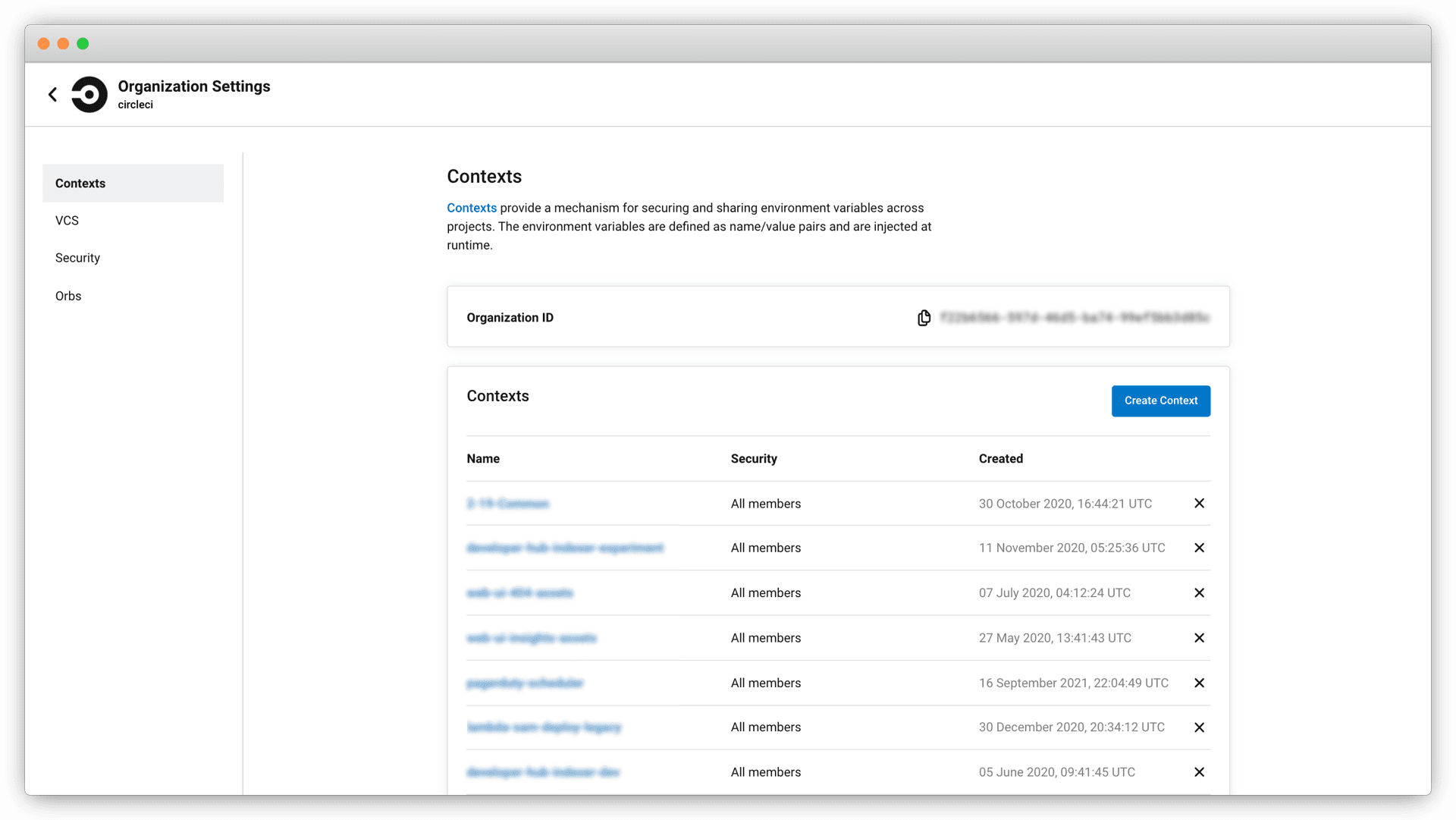Open the context link created 16 September 2021

pos(525,683)
